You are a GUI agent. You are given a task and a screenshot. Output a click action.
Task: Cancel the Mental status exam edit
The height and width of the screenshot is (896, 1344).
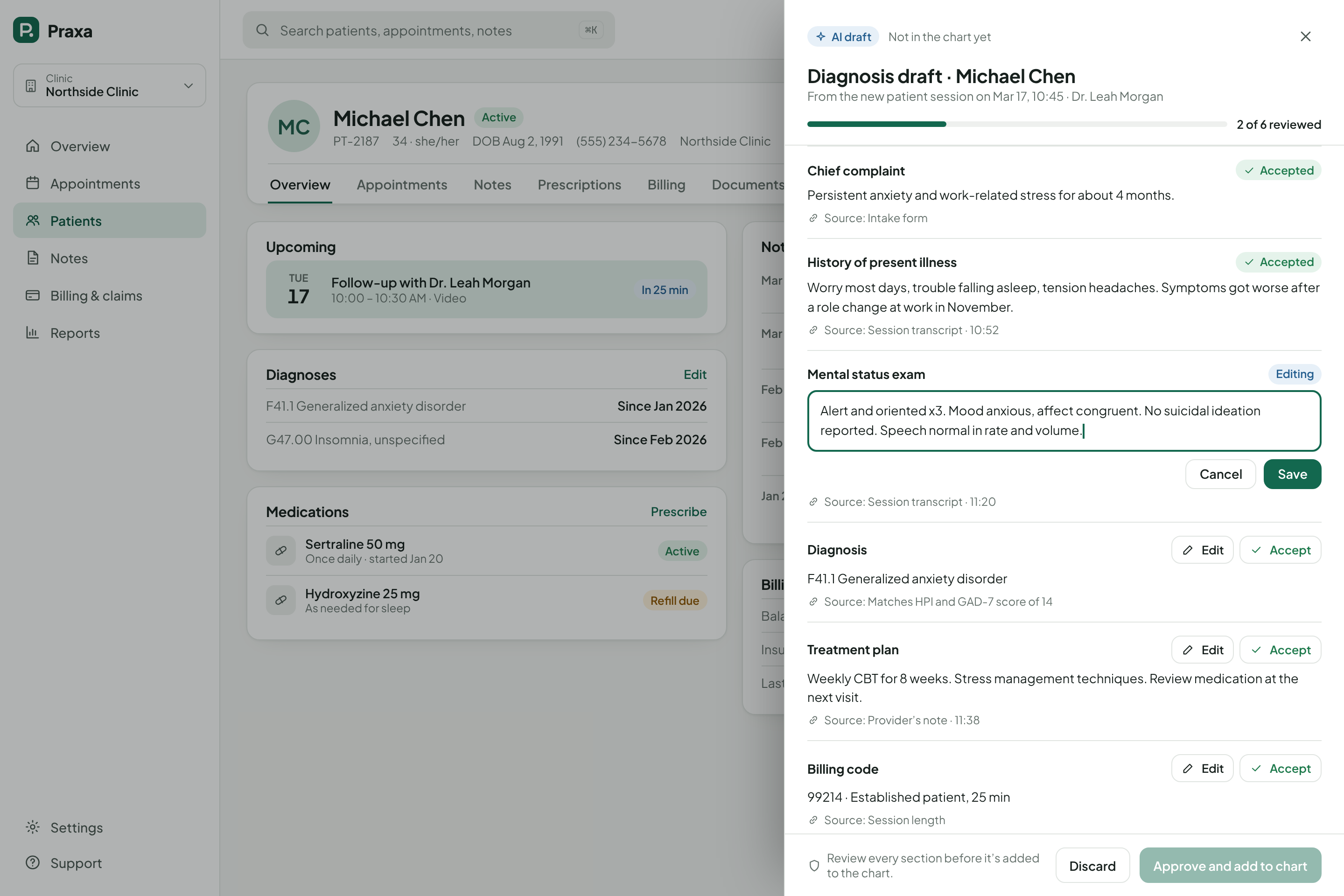point(1220,474)
